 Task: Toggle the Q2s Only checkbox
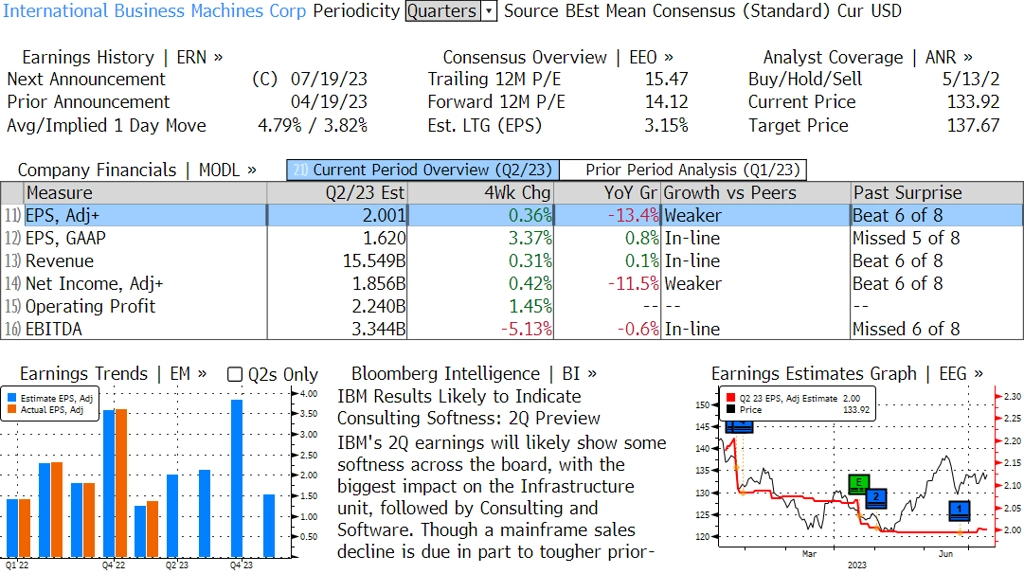tap(234, 374)
